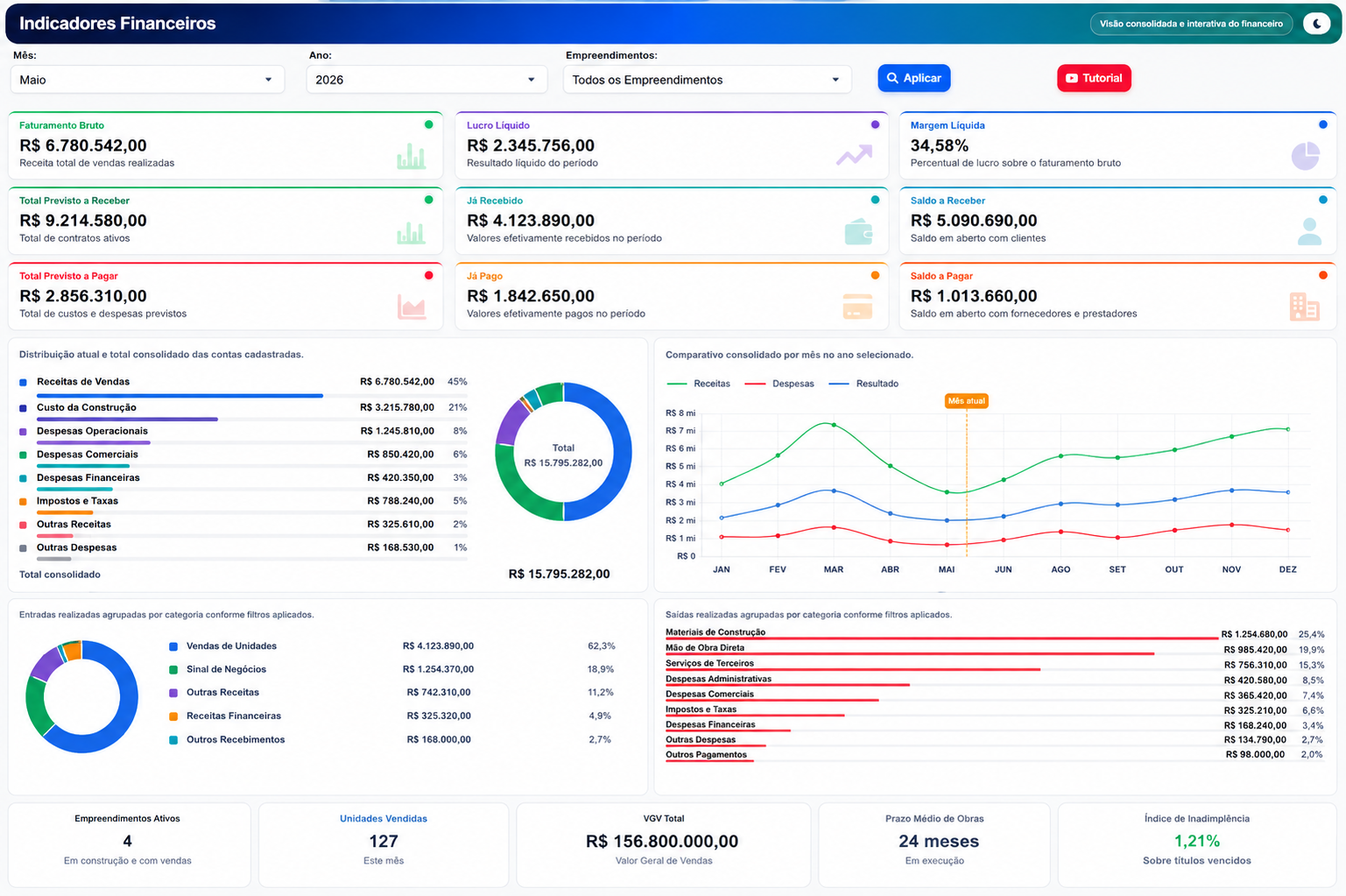
Task: Click the Mão de Obra Direta label
Action: point(705,648)
